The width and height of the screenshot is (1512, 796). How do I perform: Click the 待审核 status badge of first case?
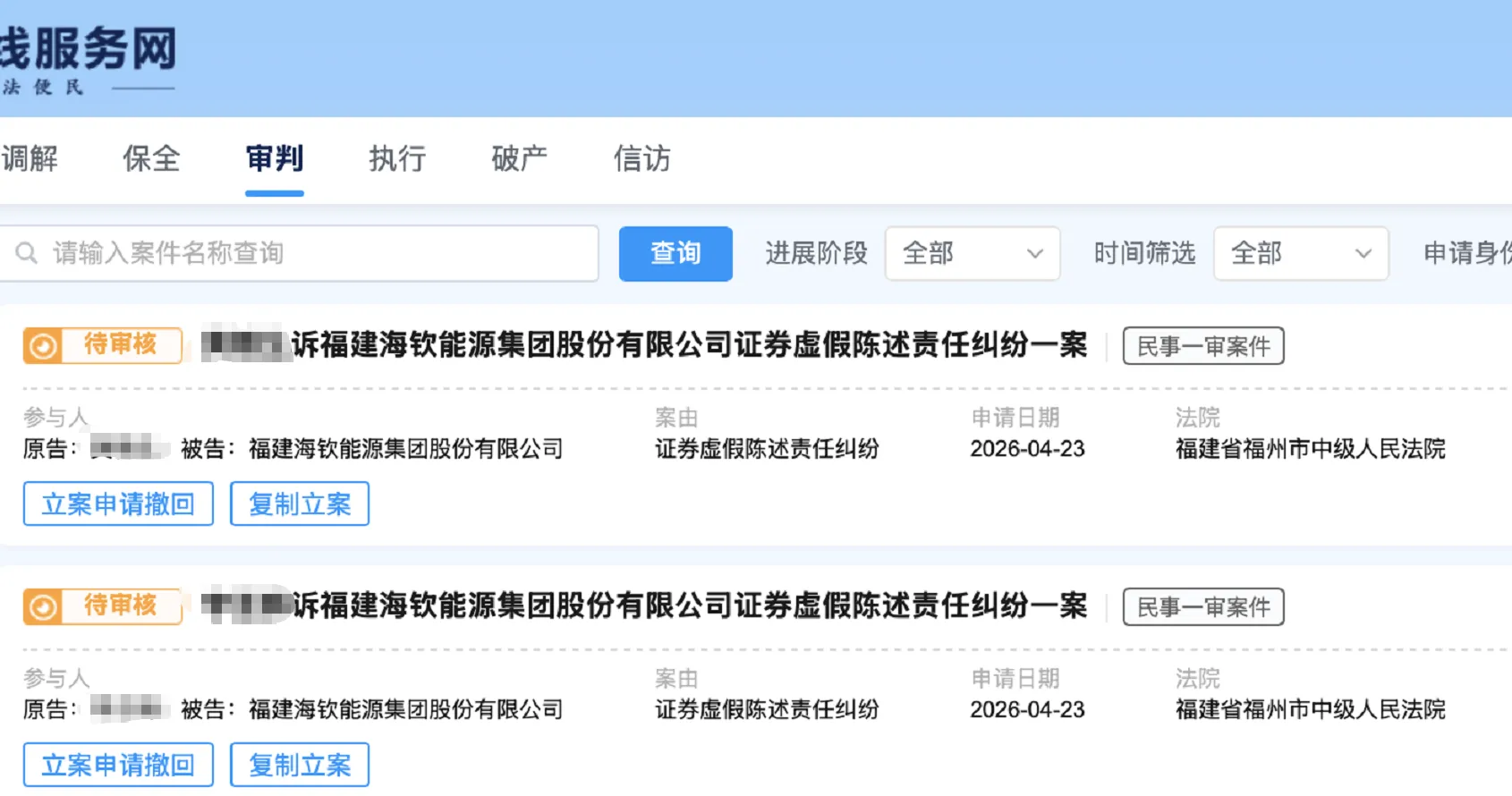click(103, 345)
